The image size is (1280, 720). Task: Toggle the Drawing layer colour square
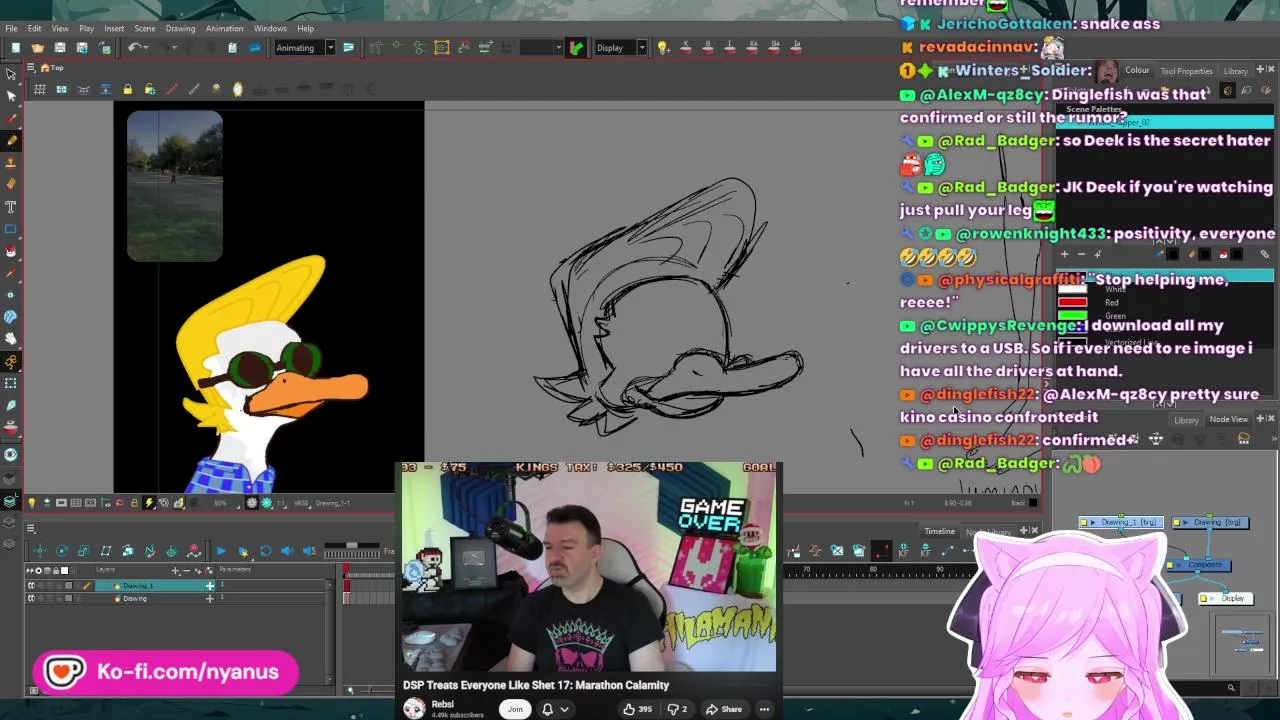(67, 598)
